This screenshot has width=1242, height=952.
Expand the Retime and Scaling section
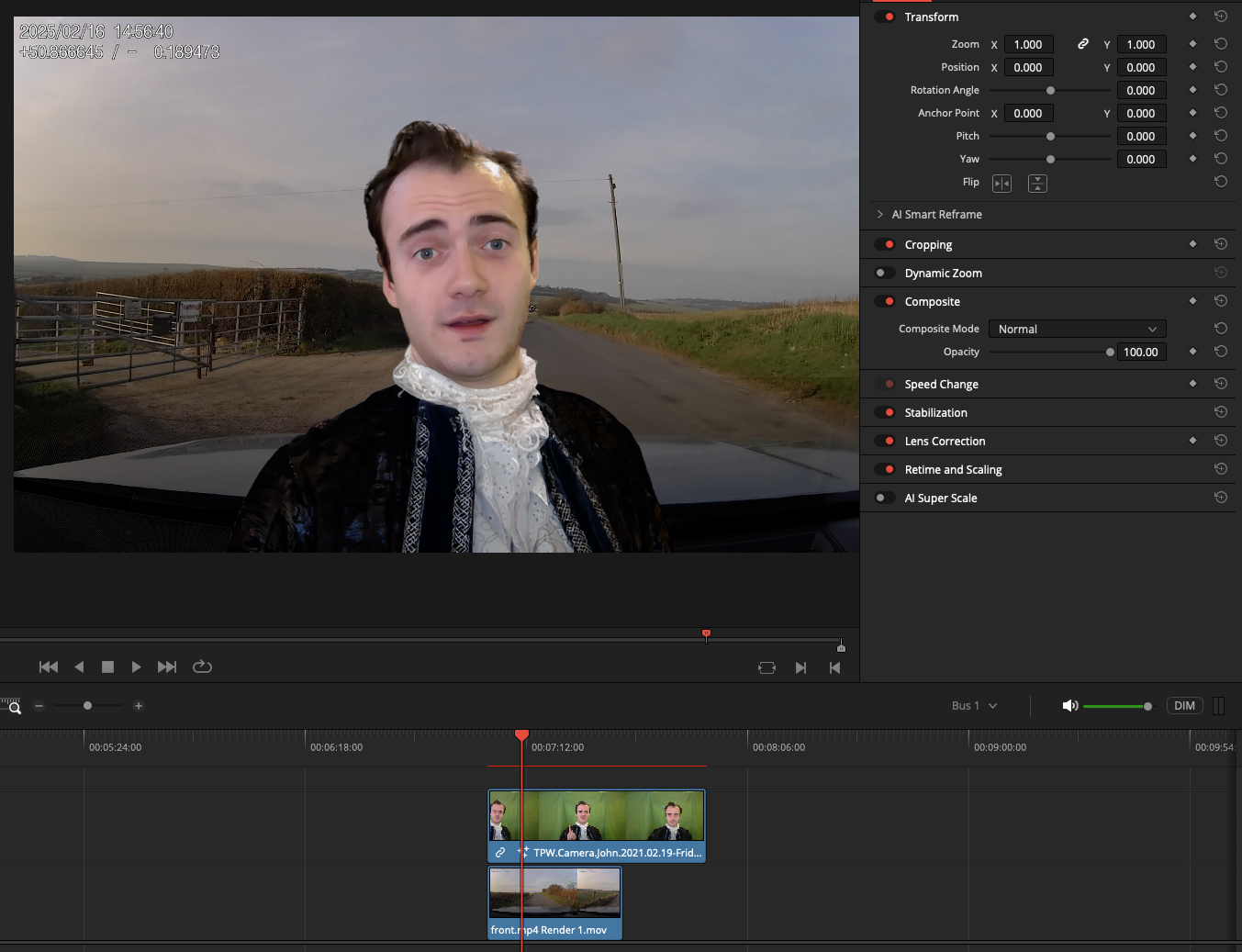pyautogui.click(x=953, y=470)
